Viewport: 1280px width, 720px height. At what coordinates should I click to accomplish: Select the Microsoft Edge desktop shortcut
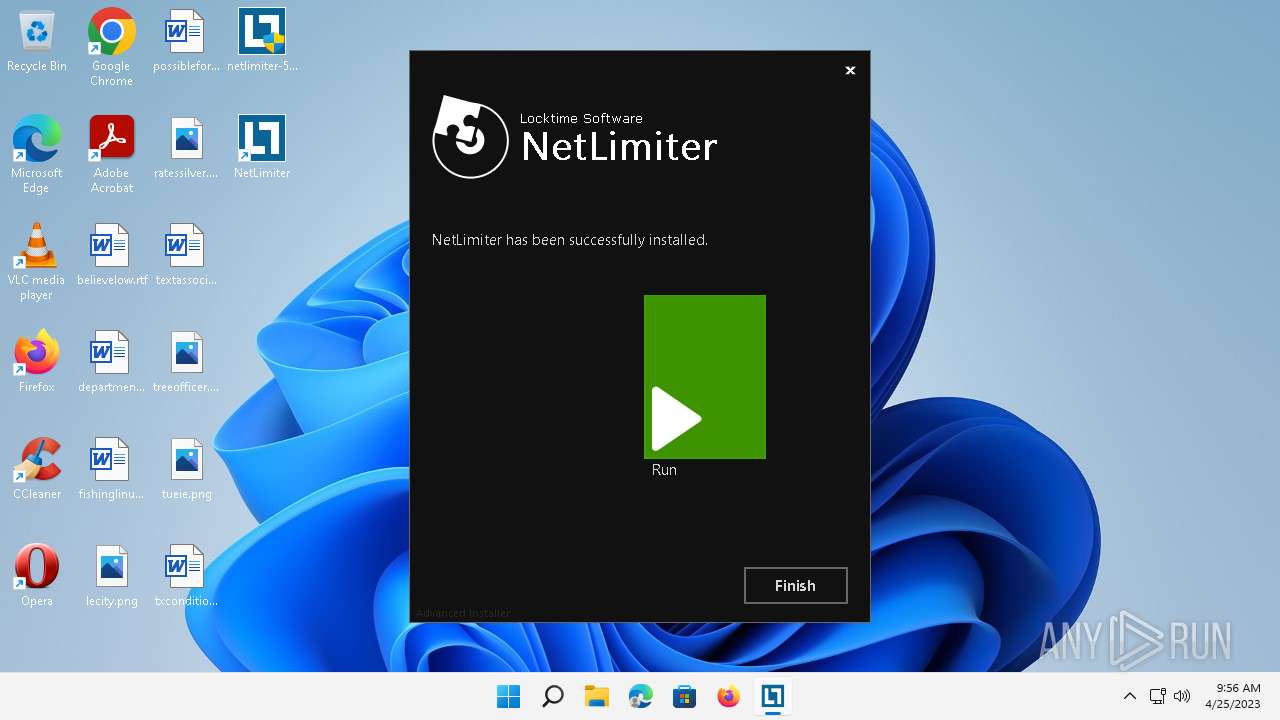[37, 154]
